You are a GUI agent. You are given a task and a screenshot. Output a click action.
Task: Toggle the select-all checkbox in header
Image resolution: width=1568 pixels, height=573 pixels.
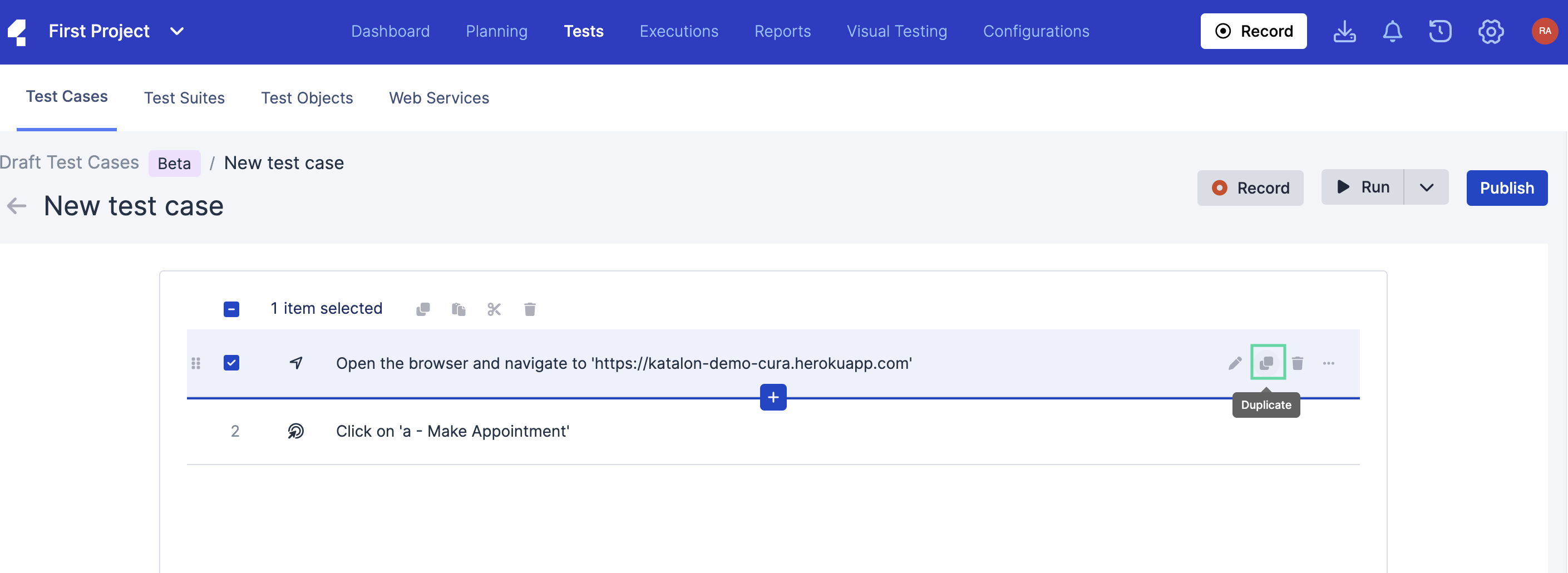(231, 309)
